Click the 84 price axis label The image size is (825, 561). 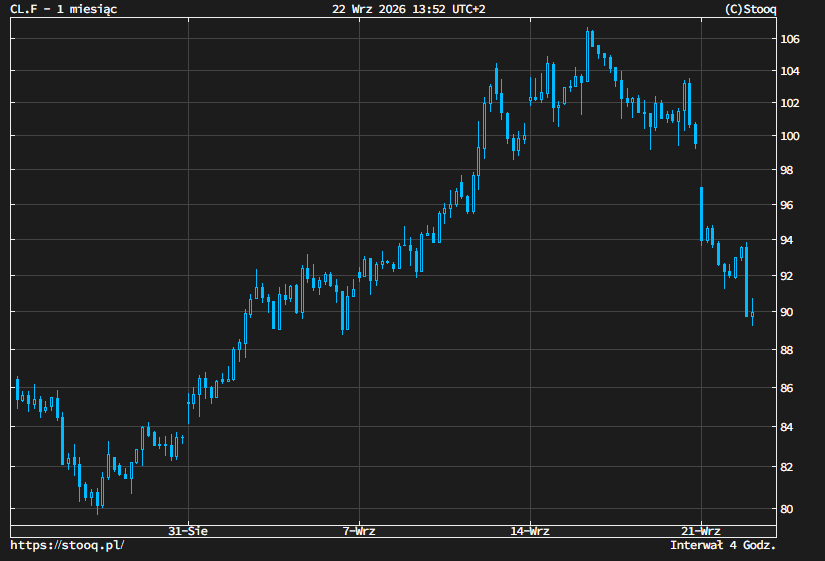point(787,427)
